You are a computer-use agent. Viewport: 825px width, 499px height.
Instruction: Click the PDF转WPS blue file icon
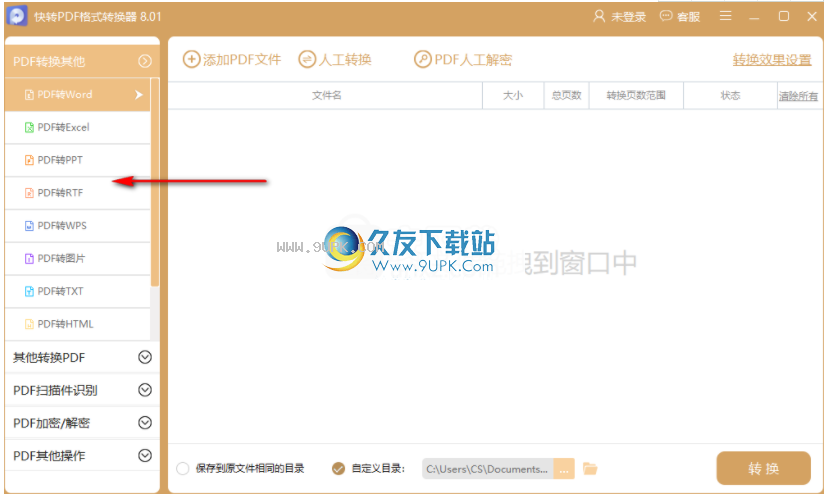coord(29,226)
